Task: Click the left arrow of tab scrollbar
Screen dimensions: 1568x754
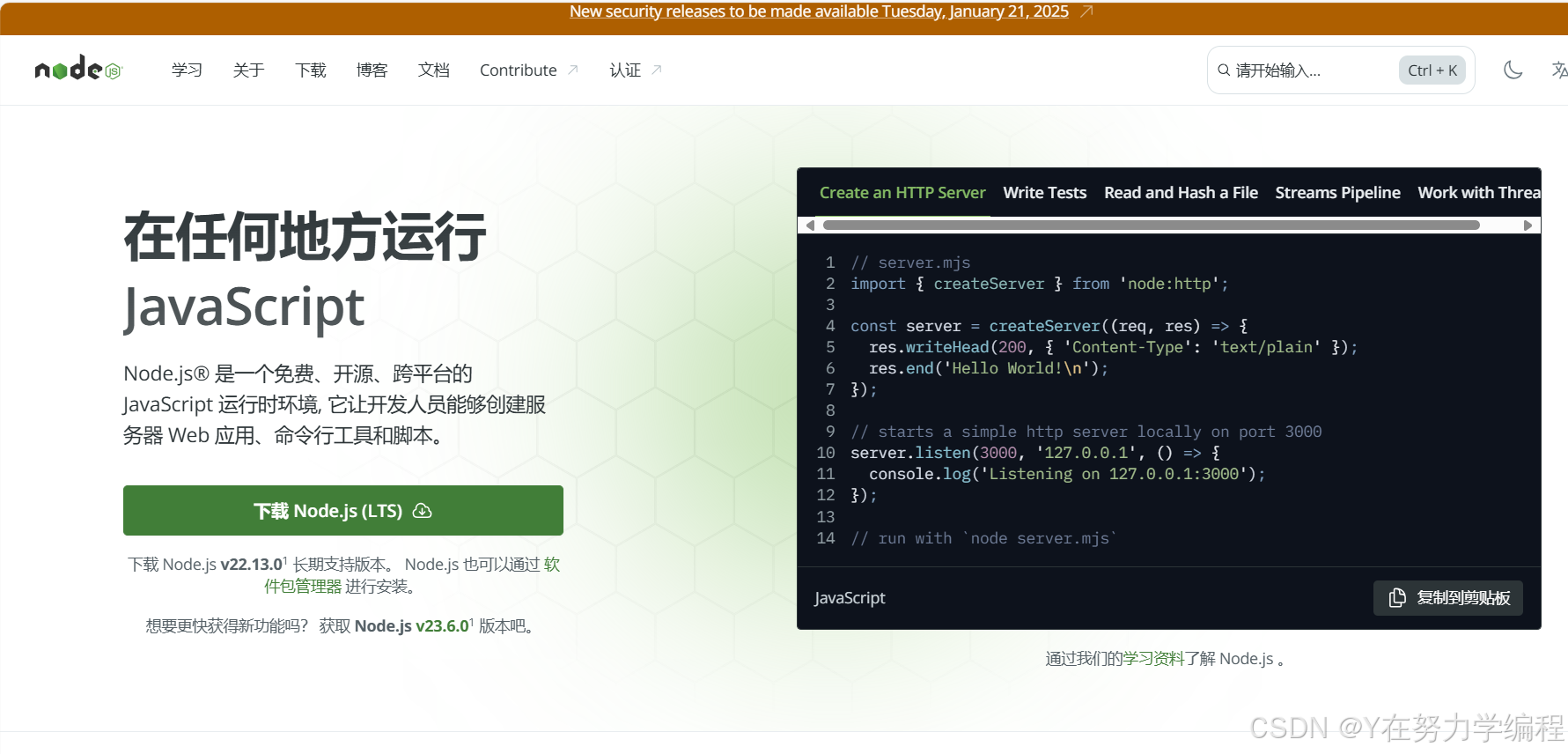Action: 810,225
